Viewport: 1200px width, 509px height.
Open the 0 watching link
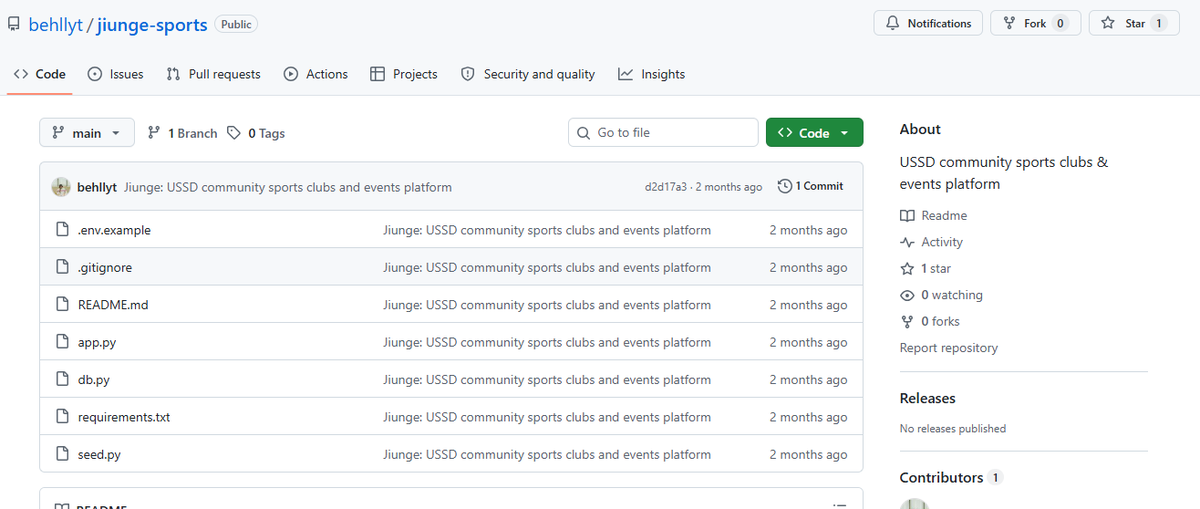coord(941,295)
